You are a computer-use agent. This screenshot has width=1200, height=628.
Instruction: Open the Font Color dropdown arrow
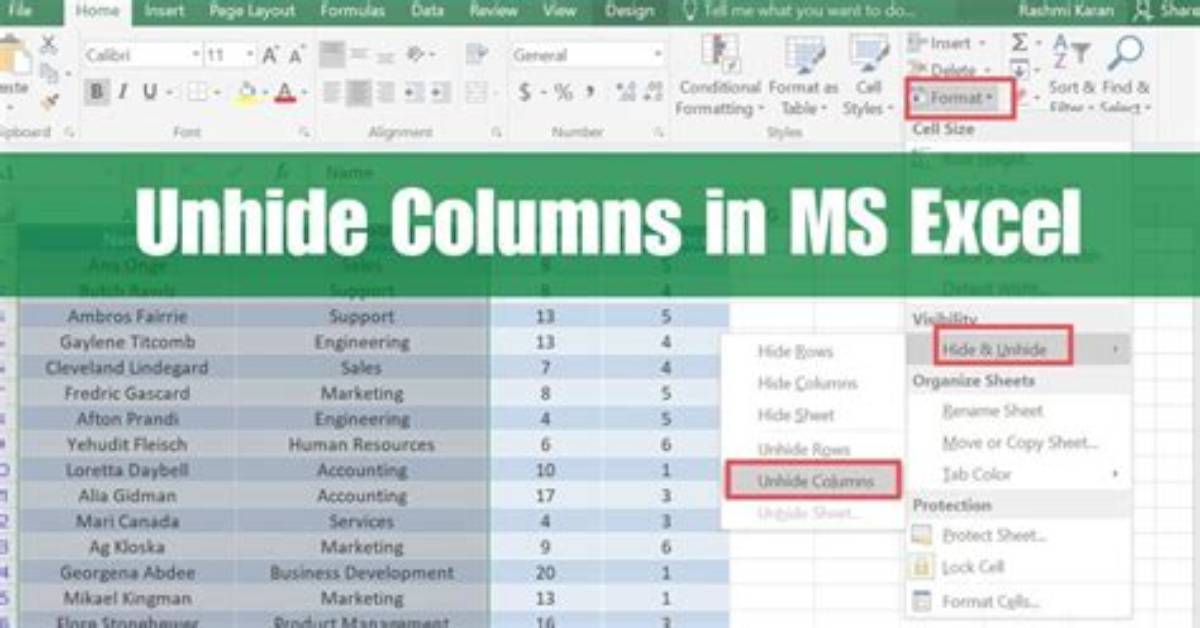(x=303, y=94)
